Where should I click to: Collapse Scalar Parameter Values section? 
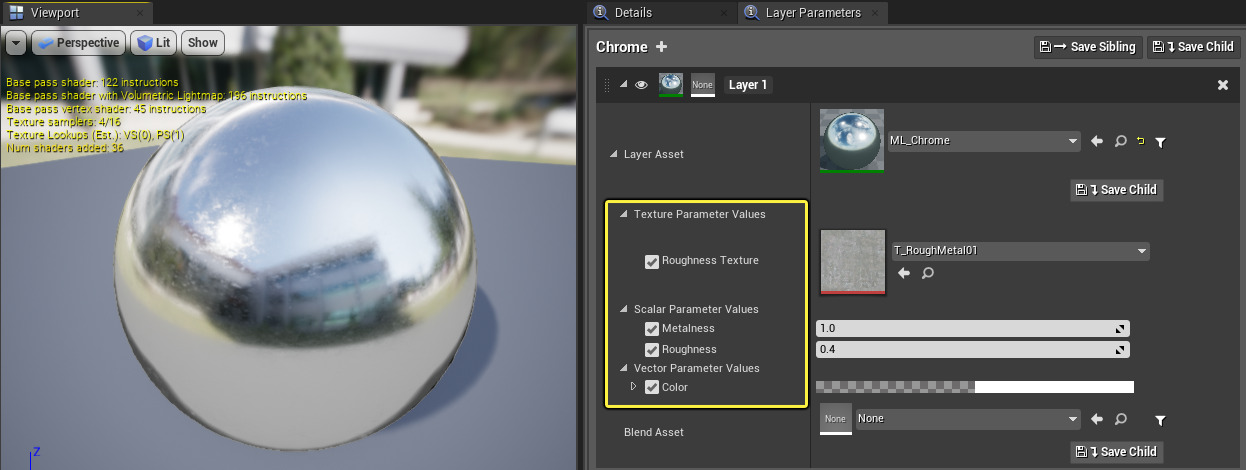click(x=625, y=309)
